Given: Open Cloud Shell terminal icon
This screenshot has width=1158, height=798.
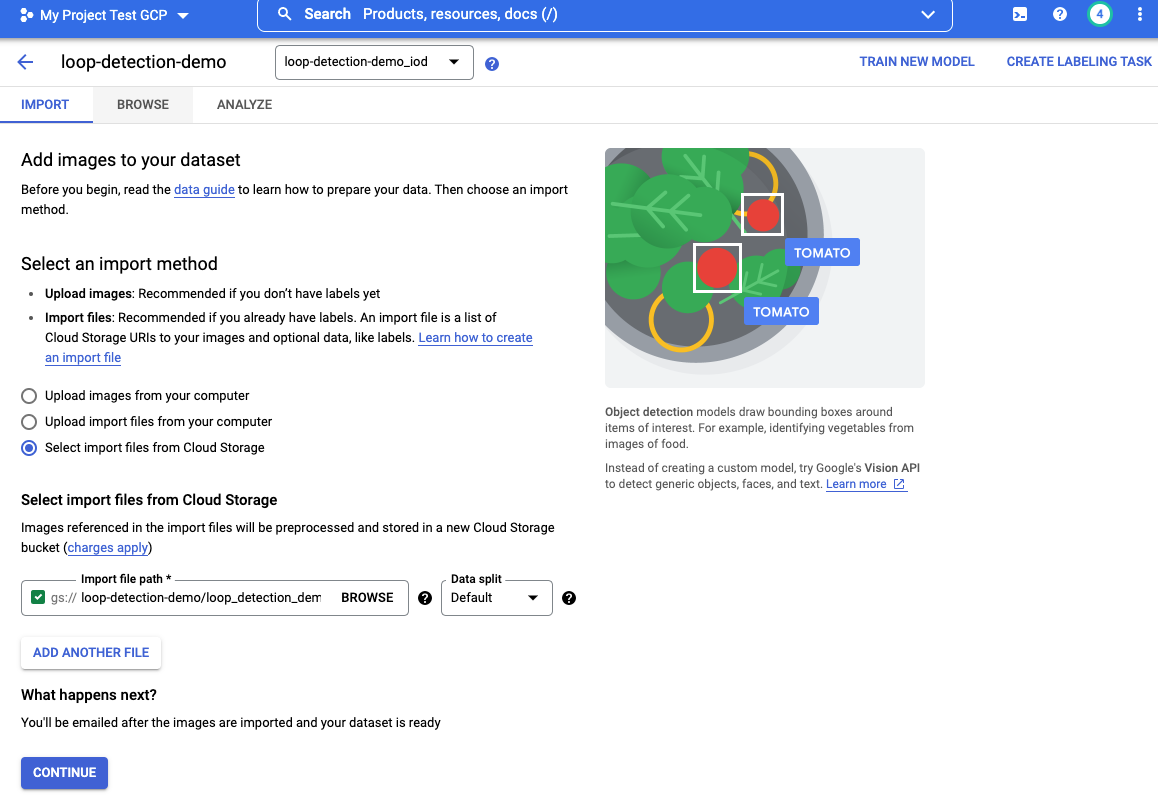Looking at the screenshot, I should coord(1019,14).
